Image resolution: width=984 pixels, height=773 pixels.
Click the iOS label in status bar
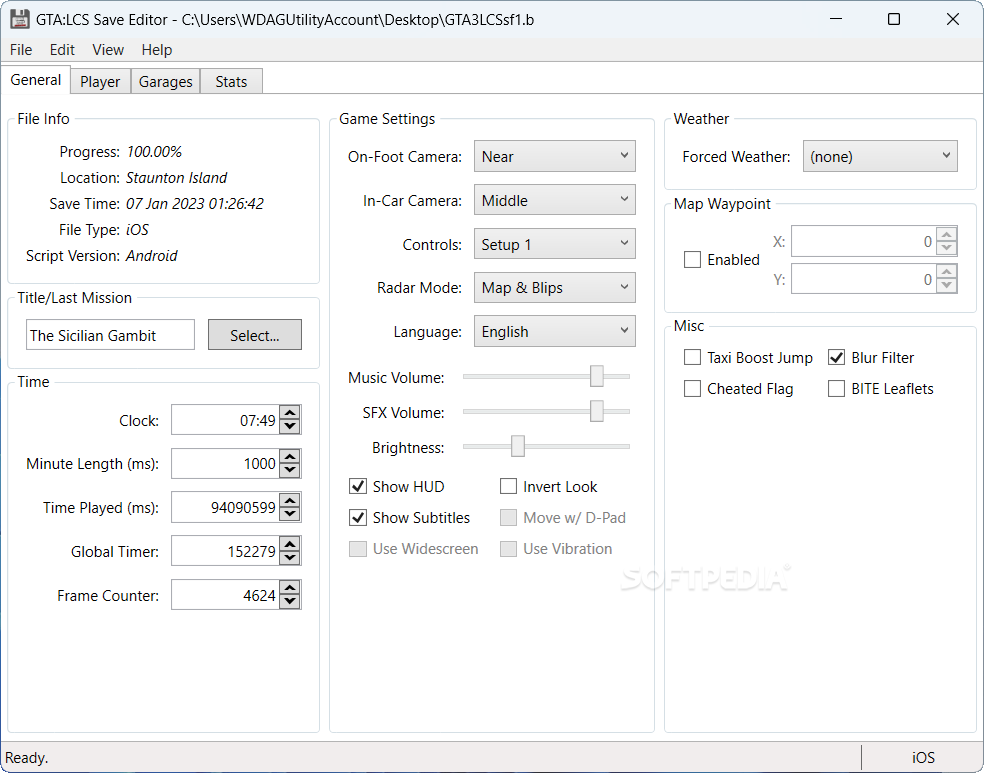pos(923,757)
